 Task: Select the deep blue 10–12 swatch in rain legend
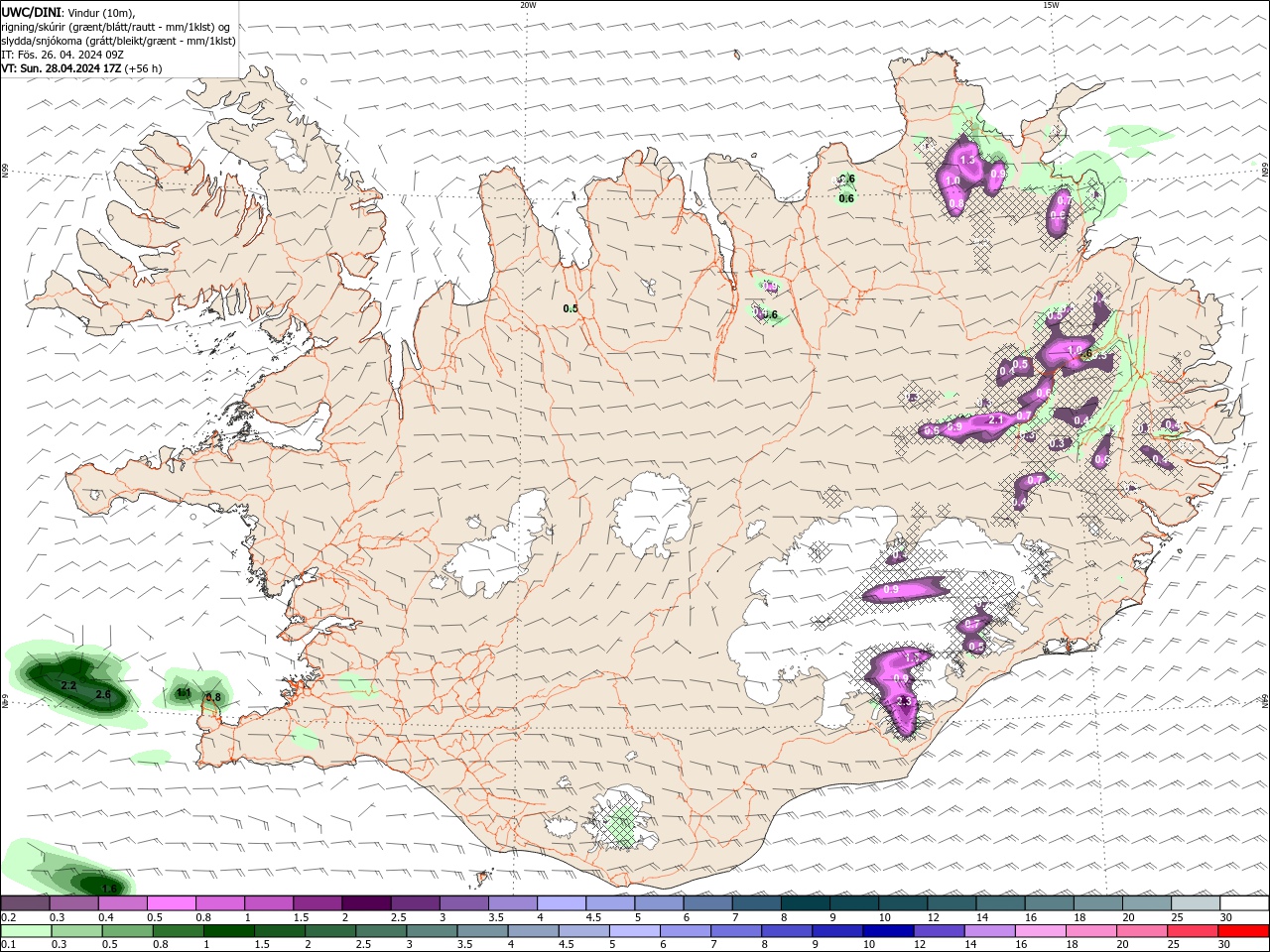887,930
